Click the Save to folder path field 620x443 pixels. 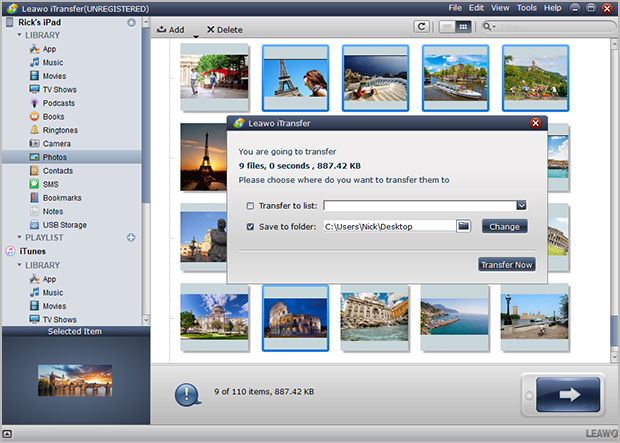coord(389,226)
